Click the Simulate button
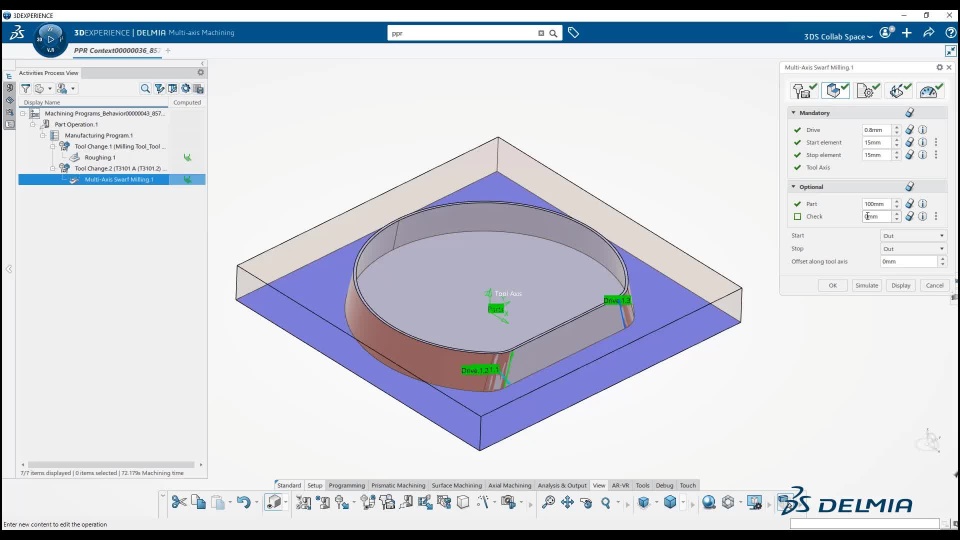Screen dimensions: 960x540 [866, 285]
